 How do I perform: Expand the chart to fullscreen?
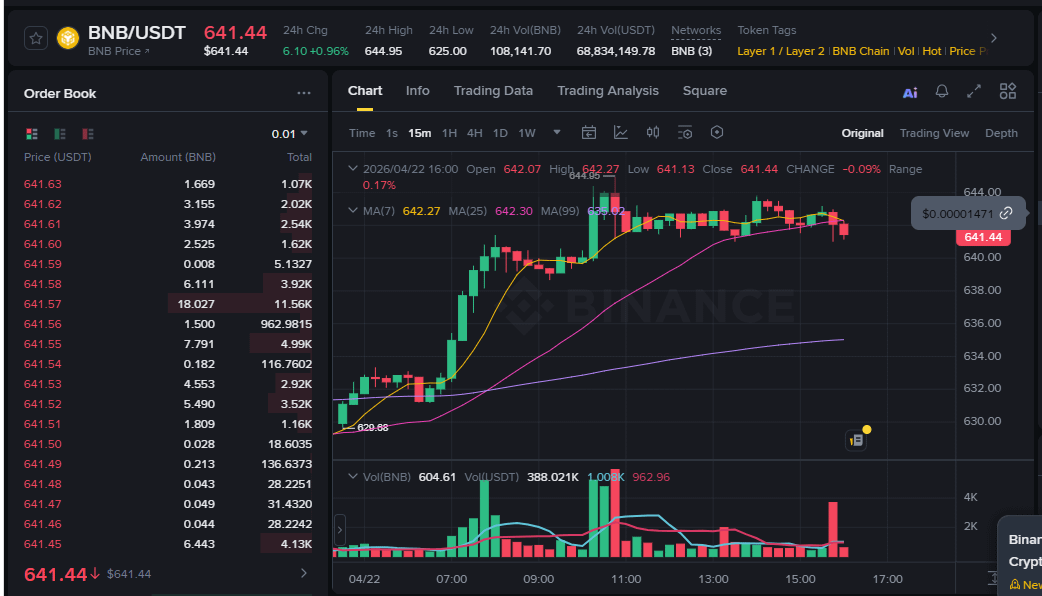tap(974, 92)
